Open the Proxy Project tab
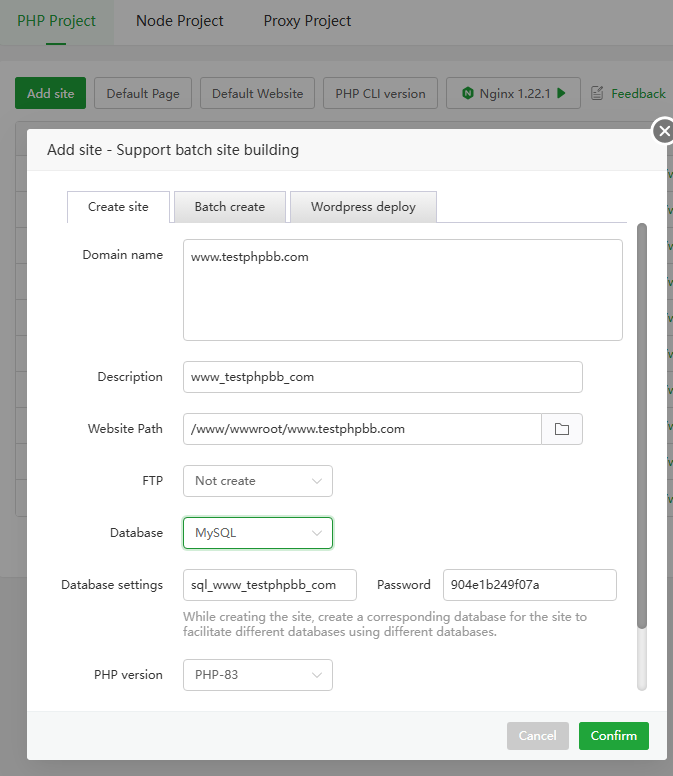Screen dimensions: 673x776 (x=307, y=21)
